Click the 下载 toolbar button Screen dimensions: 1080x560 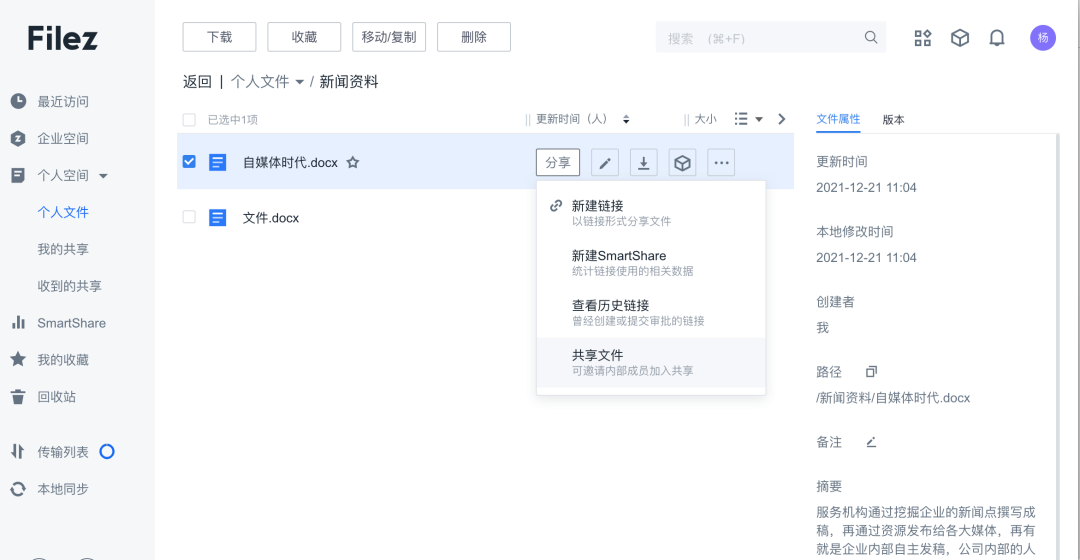click(x=219, y=37)
